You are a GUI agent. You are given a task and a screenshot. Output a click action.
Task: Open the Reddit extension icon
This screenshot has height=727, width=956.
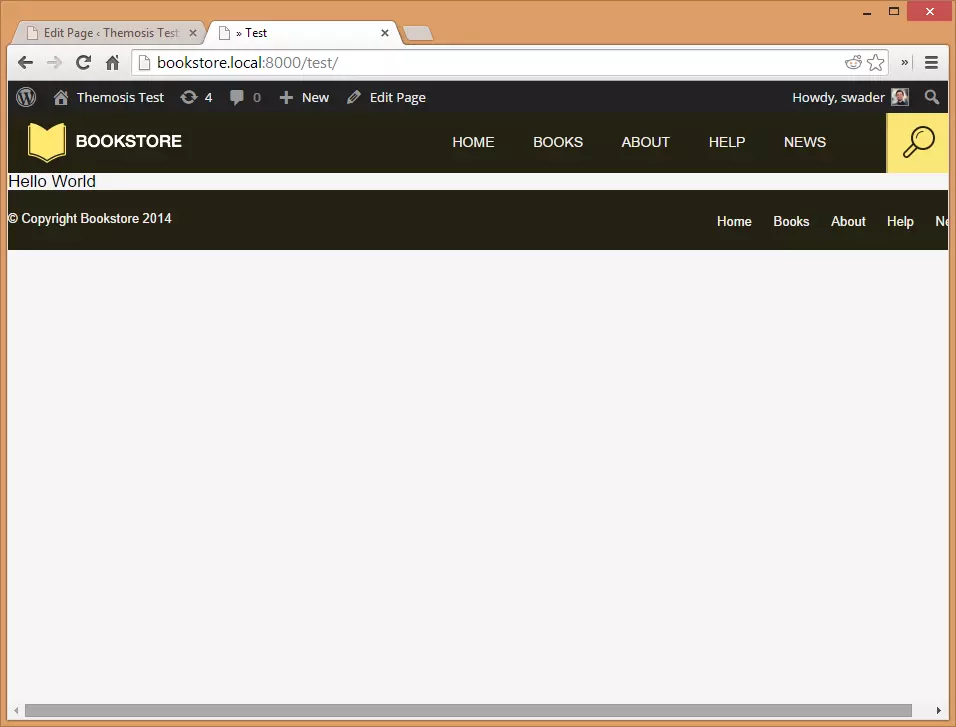[854, 62]
